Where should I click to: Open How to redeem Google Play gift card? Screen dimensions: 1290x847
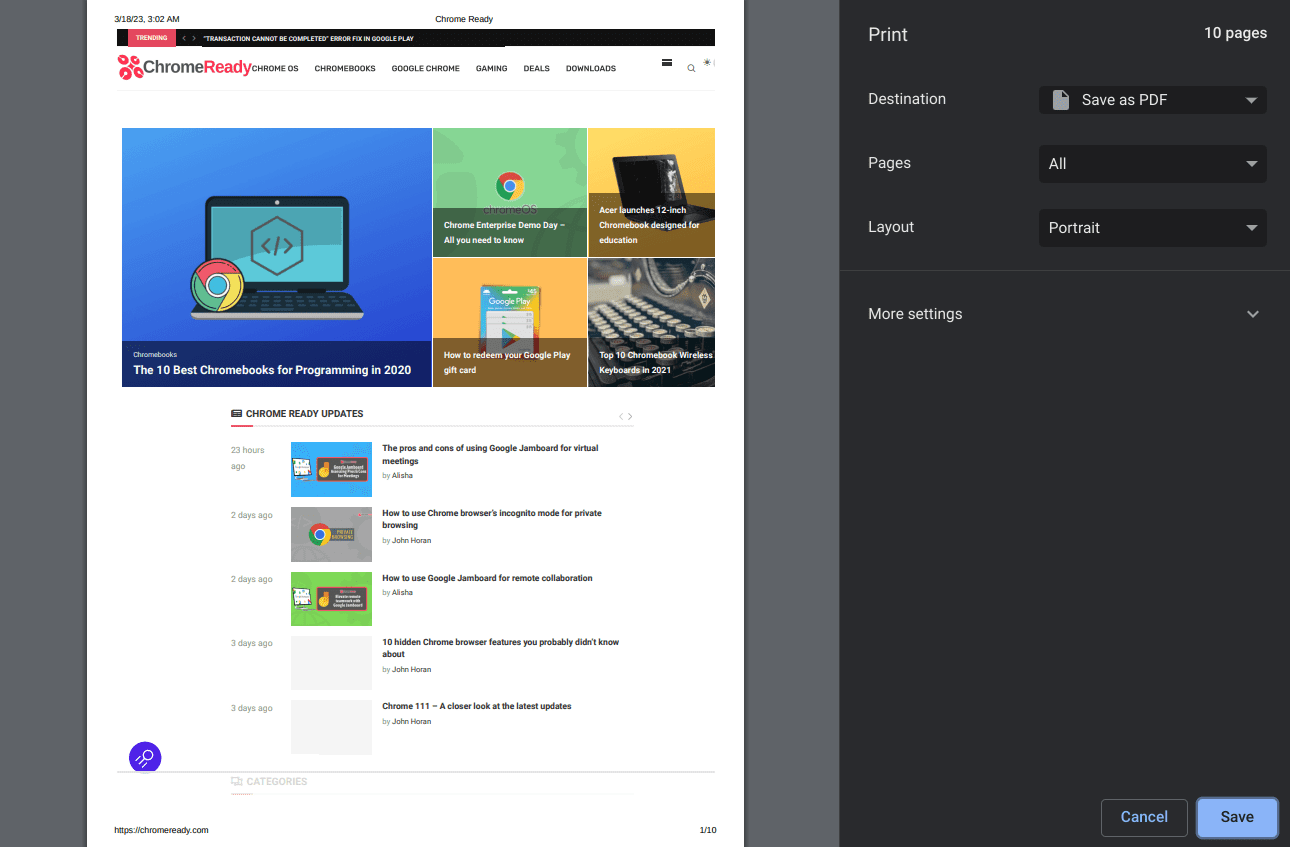click(x=507, y=362)
